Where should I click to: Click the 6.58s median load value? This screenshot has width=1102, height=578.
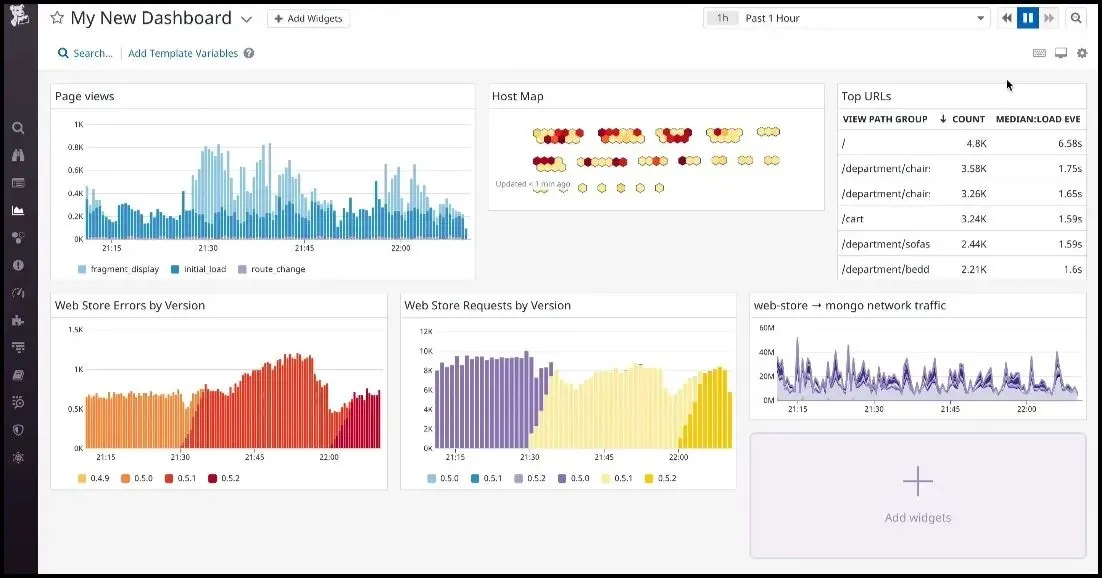pyautogui.click(x=1070, y=143)
